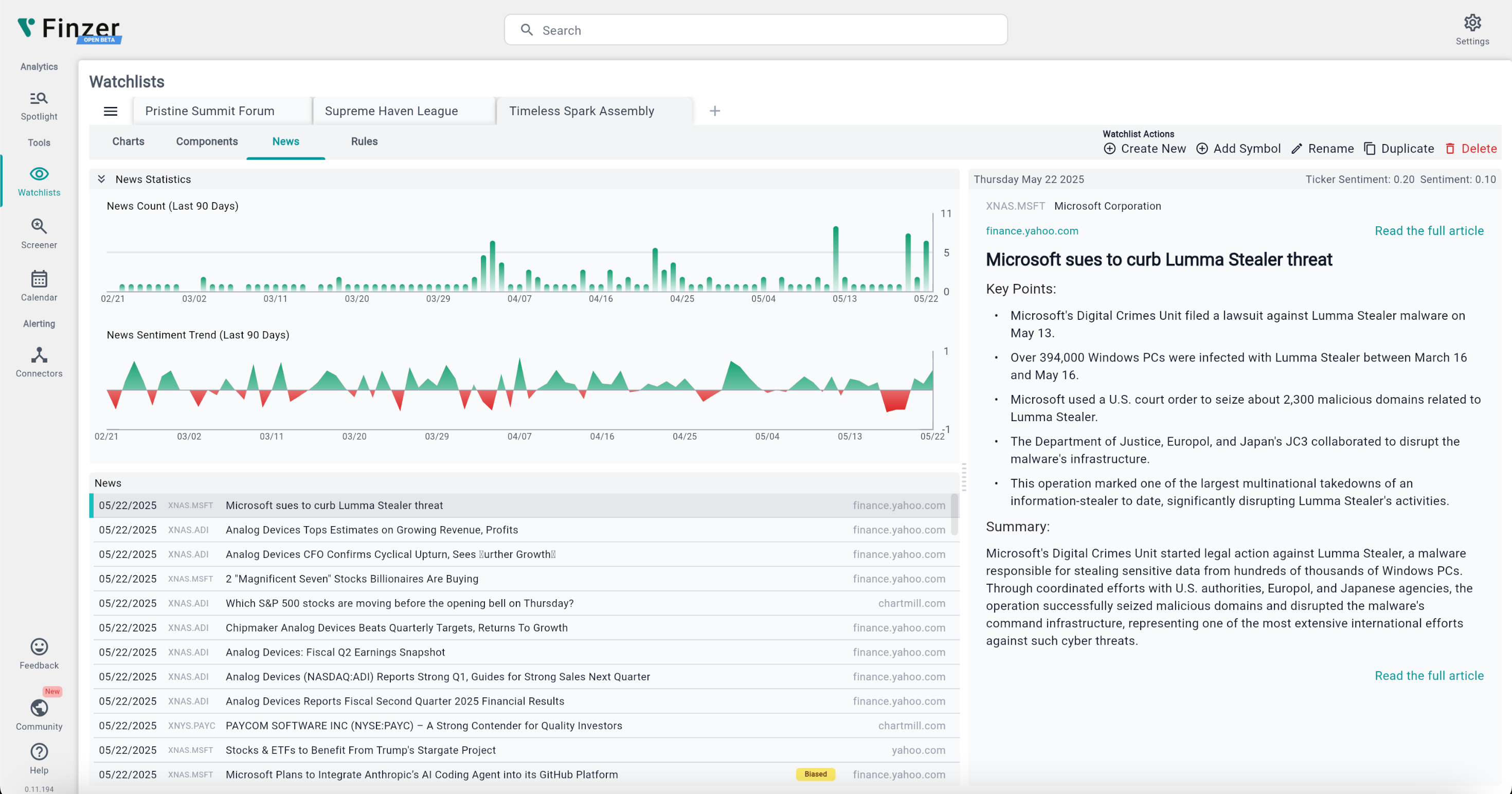Select Analog Devices CFO Confirms Cyclical Upturn row

point(525,554)
